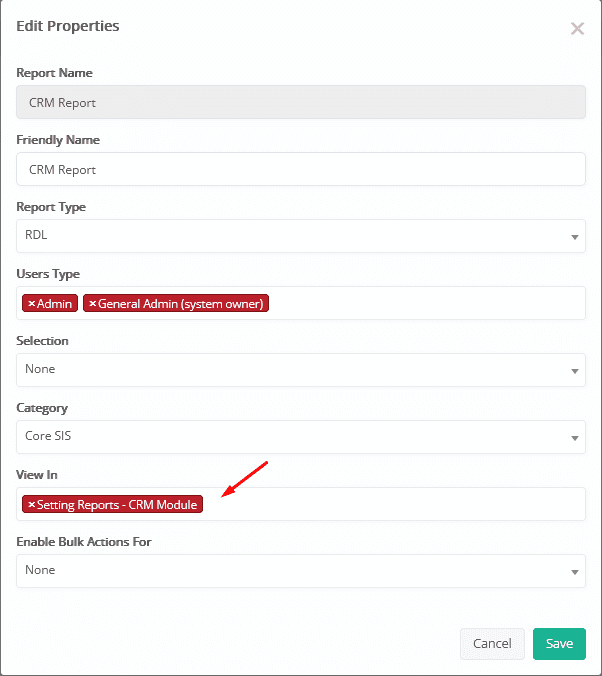The width and height of the screenshot is (602, 676).
Task: Expand the Enable Bulk Actions For arrow
Action: pyautogui.click(x=574, y=572)
